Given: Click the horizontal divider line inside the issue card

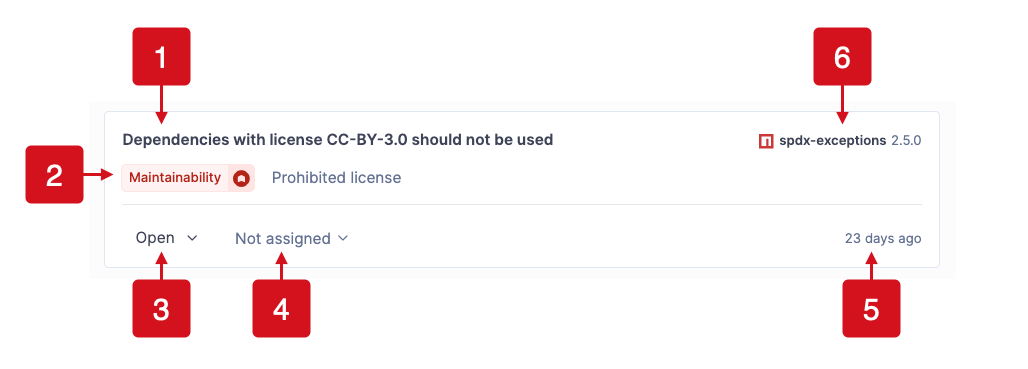Looking at the screenshot, I should [x=522, y=204].
